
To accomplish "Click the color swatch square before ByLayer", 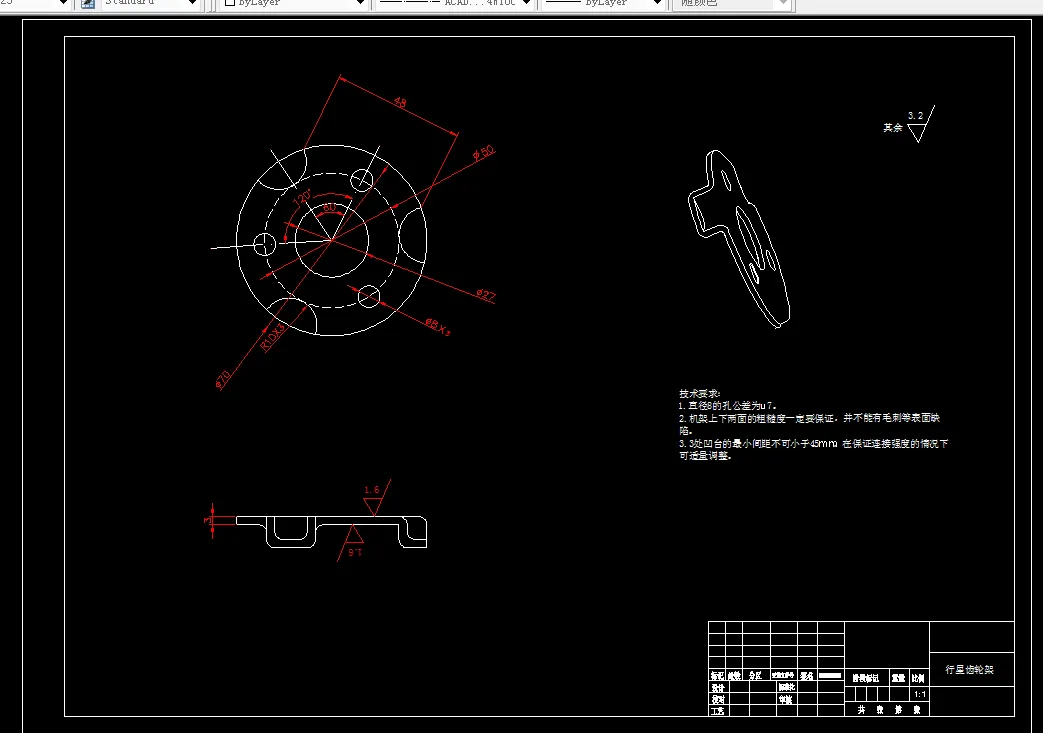I will coord(230,3).
